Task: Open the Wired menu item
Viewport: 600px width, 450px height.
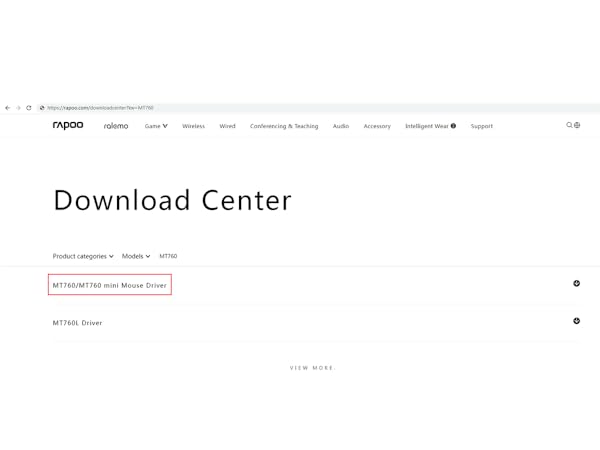Action: point(227,126)
